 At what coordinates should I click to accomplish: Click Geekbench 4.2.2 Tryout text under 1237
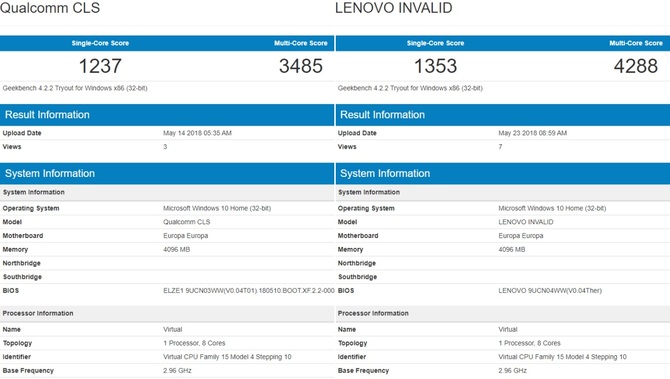[75, 88]
